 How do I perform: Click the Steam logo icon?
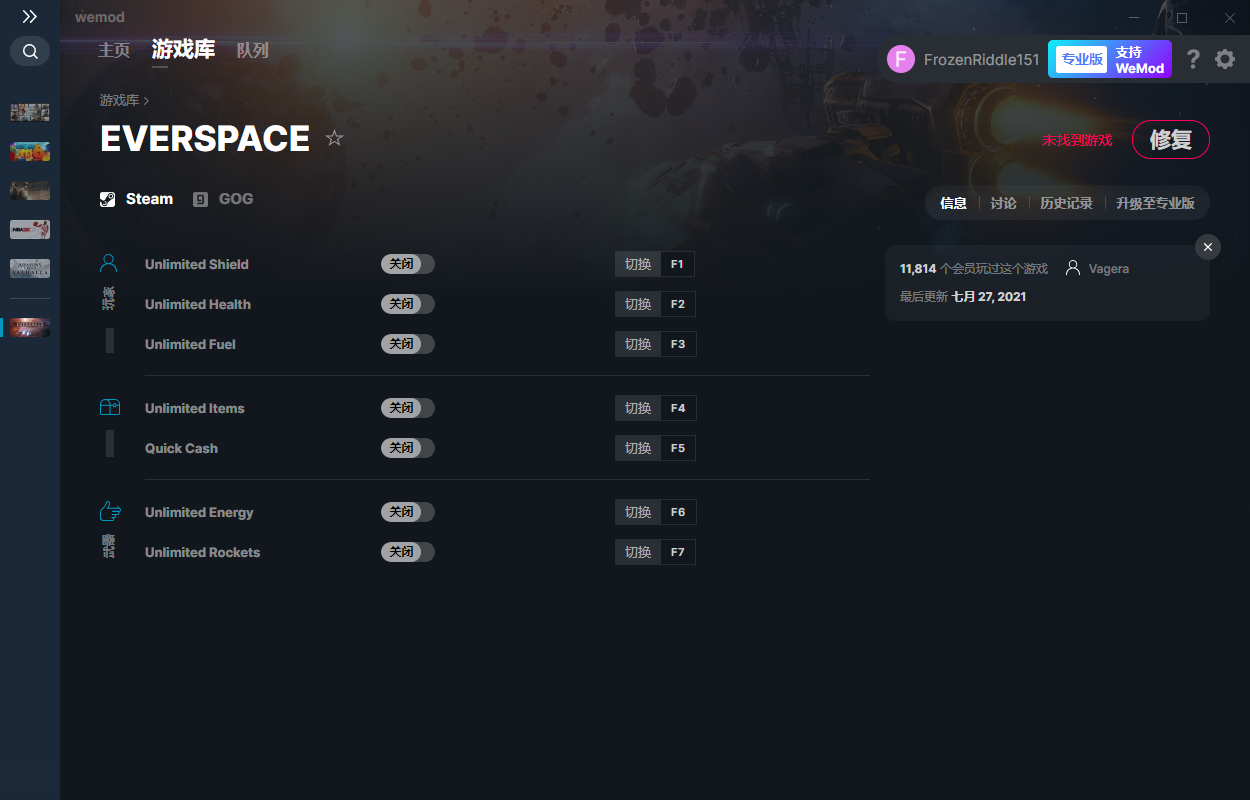pyautogui.click(x=108, y=199)
